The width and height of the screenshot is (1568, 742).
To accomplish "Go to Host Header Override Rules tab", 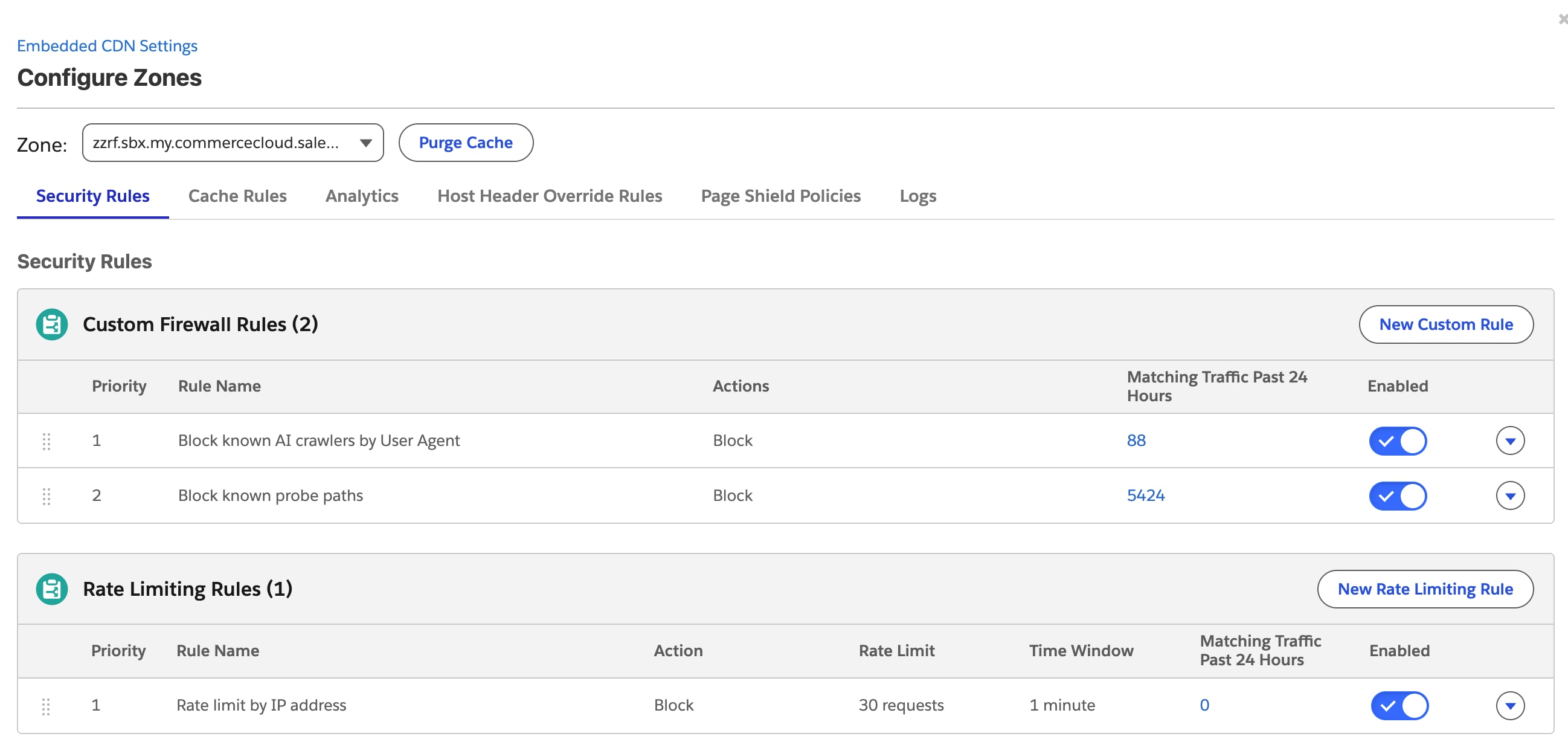I will pos(550,196).
